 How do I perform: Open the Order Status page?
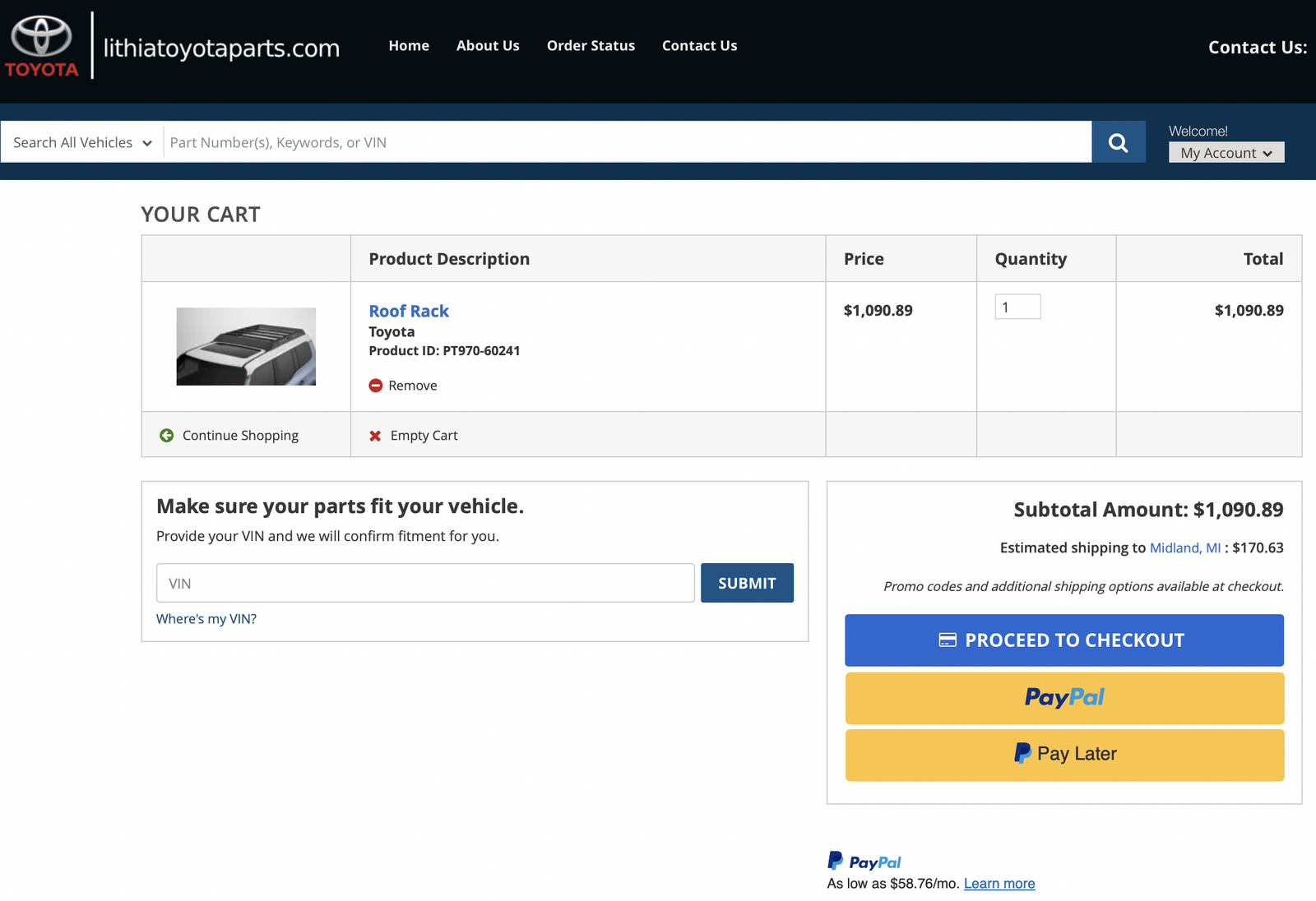pos(591,46)
